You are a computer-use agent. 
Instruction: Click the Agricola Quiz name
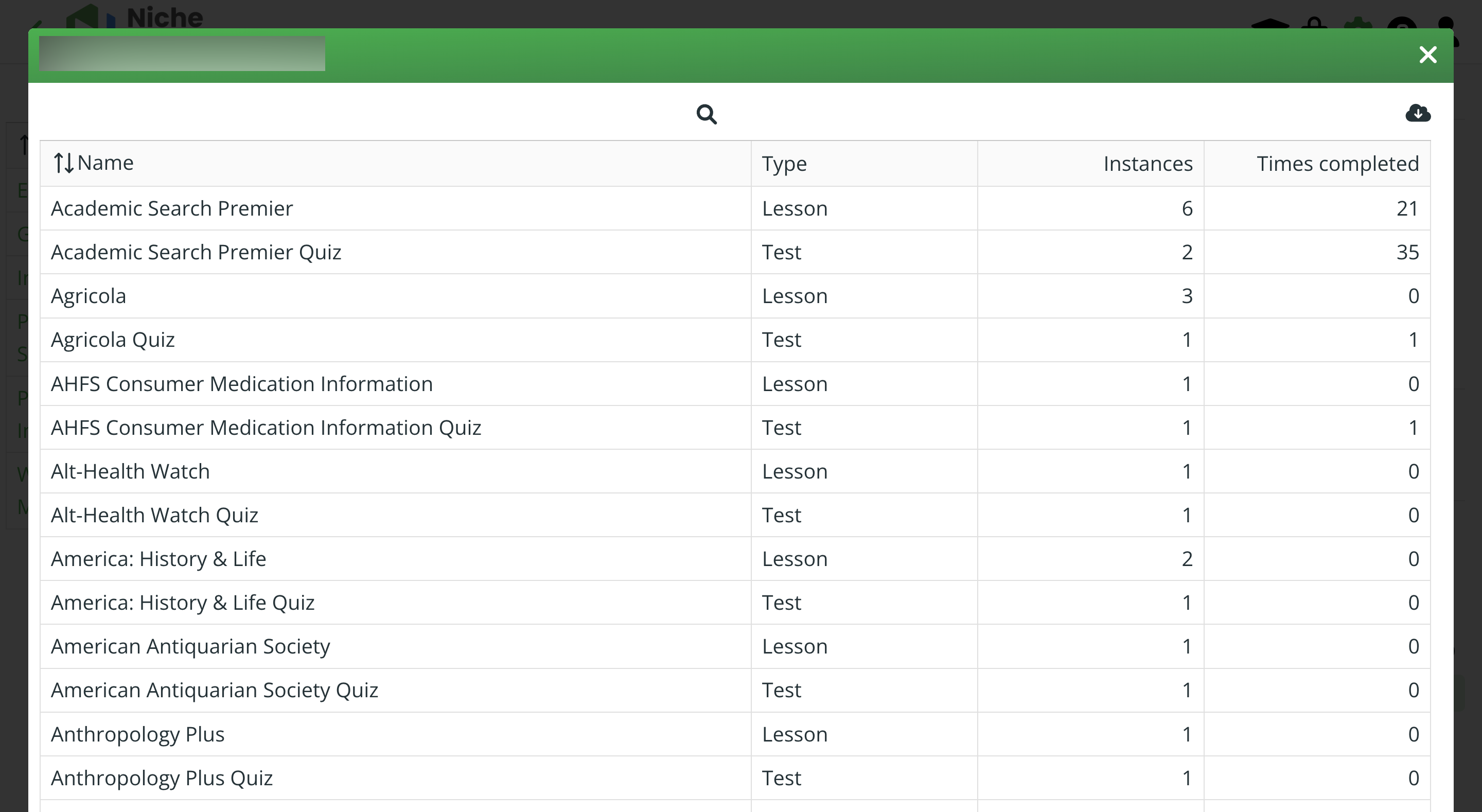113,340
